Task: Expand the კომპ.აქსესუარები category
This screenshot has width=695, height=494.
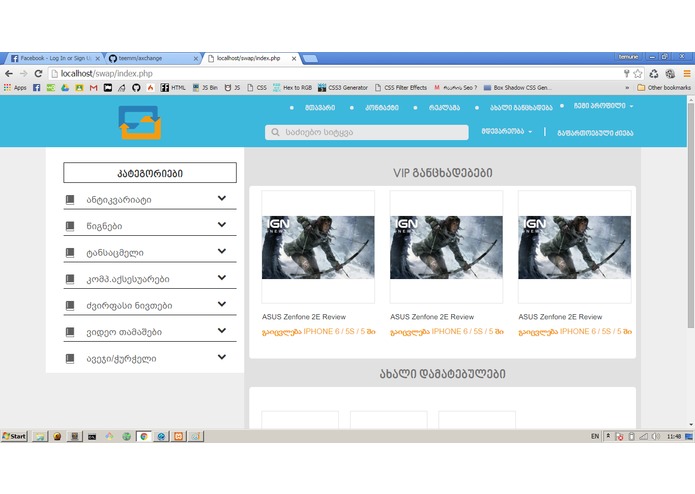Action: point(150,279)
